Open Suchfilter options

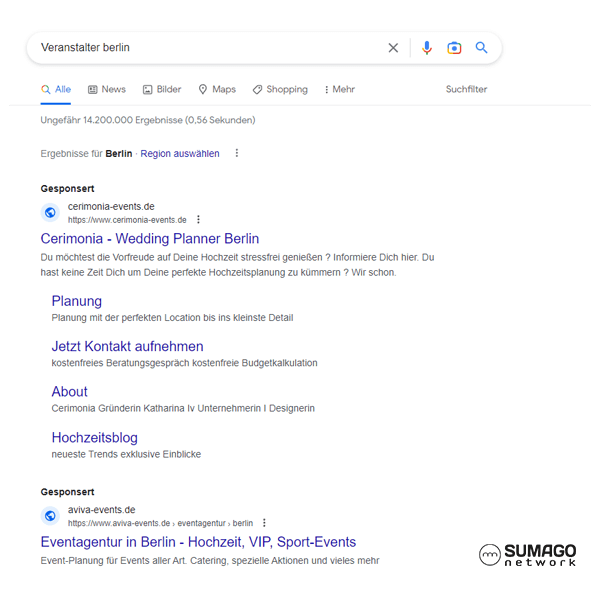pos(466,89)
